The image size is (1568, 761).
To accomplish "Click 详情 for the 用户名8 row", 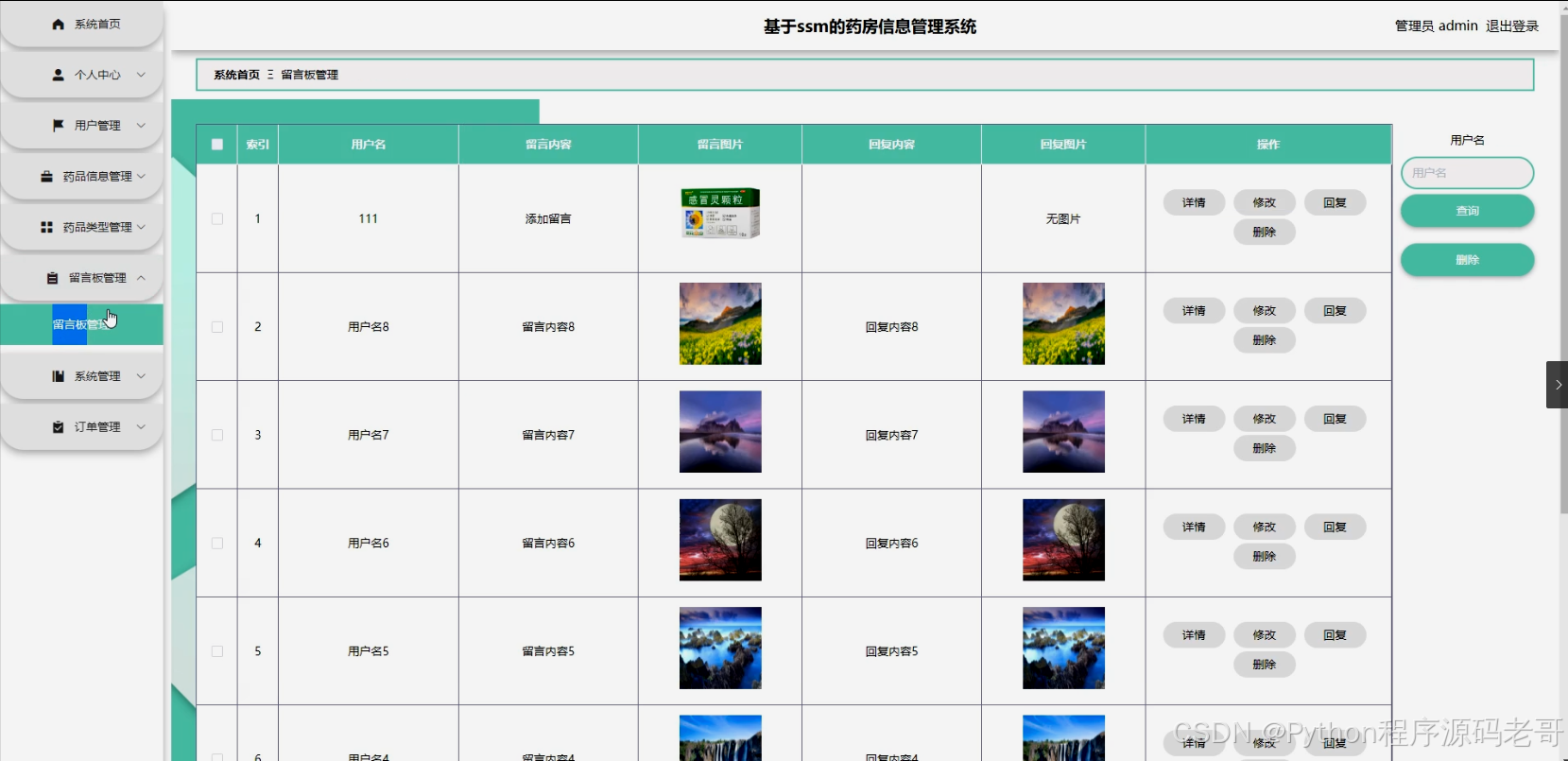I will tap(1194, 311).
